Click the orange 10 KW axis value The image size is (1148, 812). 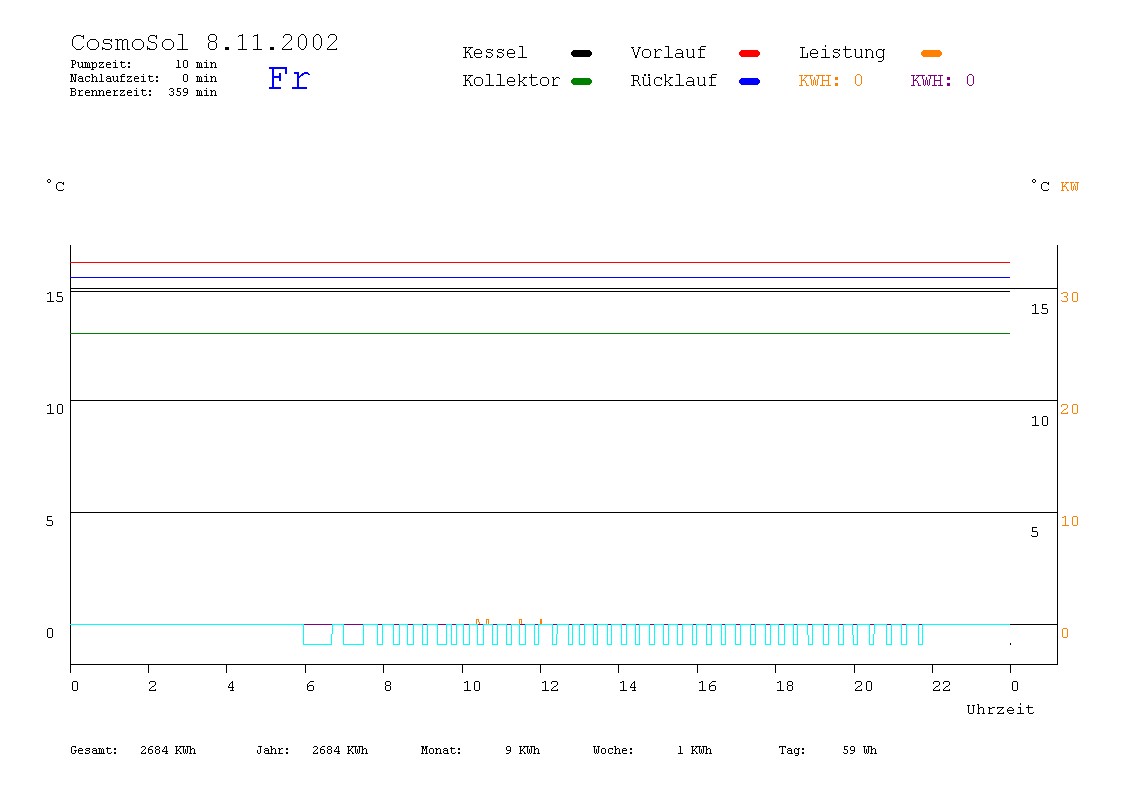[1070, 521]
